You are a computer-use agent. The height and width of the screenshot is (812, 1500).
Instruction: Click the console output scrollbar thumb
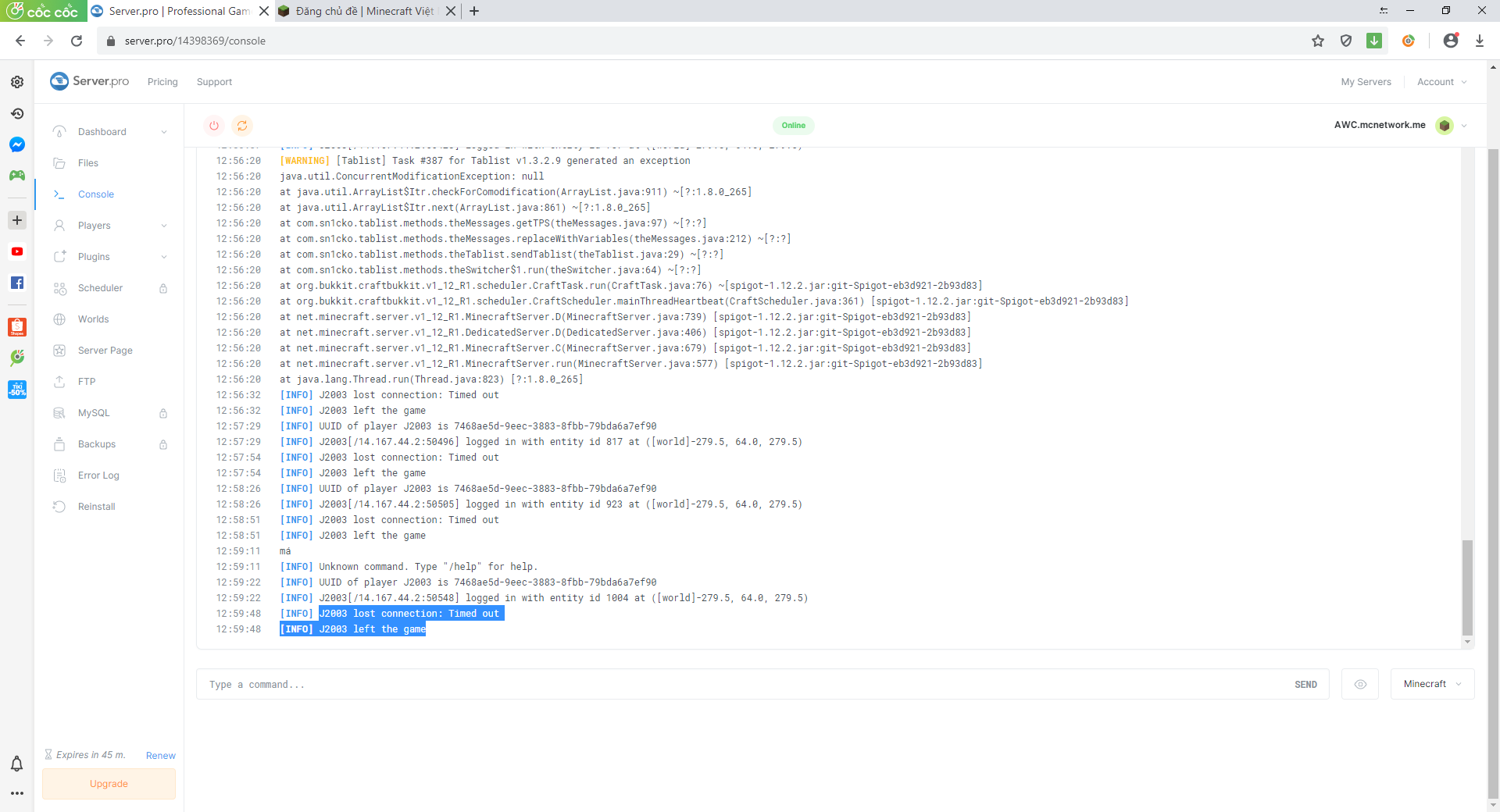[x=1467, y=587]
